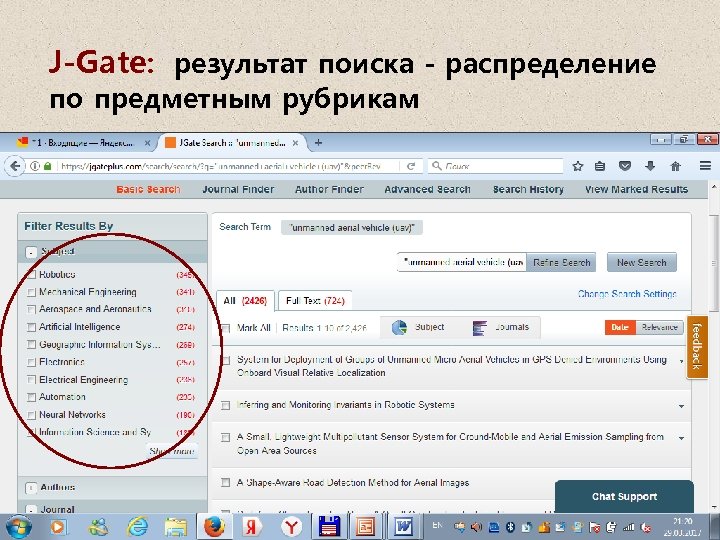Open 'A Shape-Aware Road Detection Method' article
Viewport: 720px width, 540px height.
pyautogui.click(x=353, y=483)
